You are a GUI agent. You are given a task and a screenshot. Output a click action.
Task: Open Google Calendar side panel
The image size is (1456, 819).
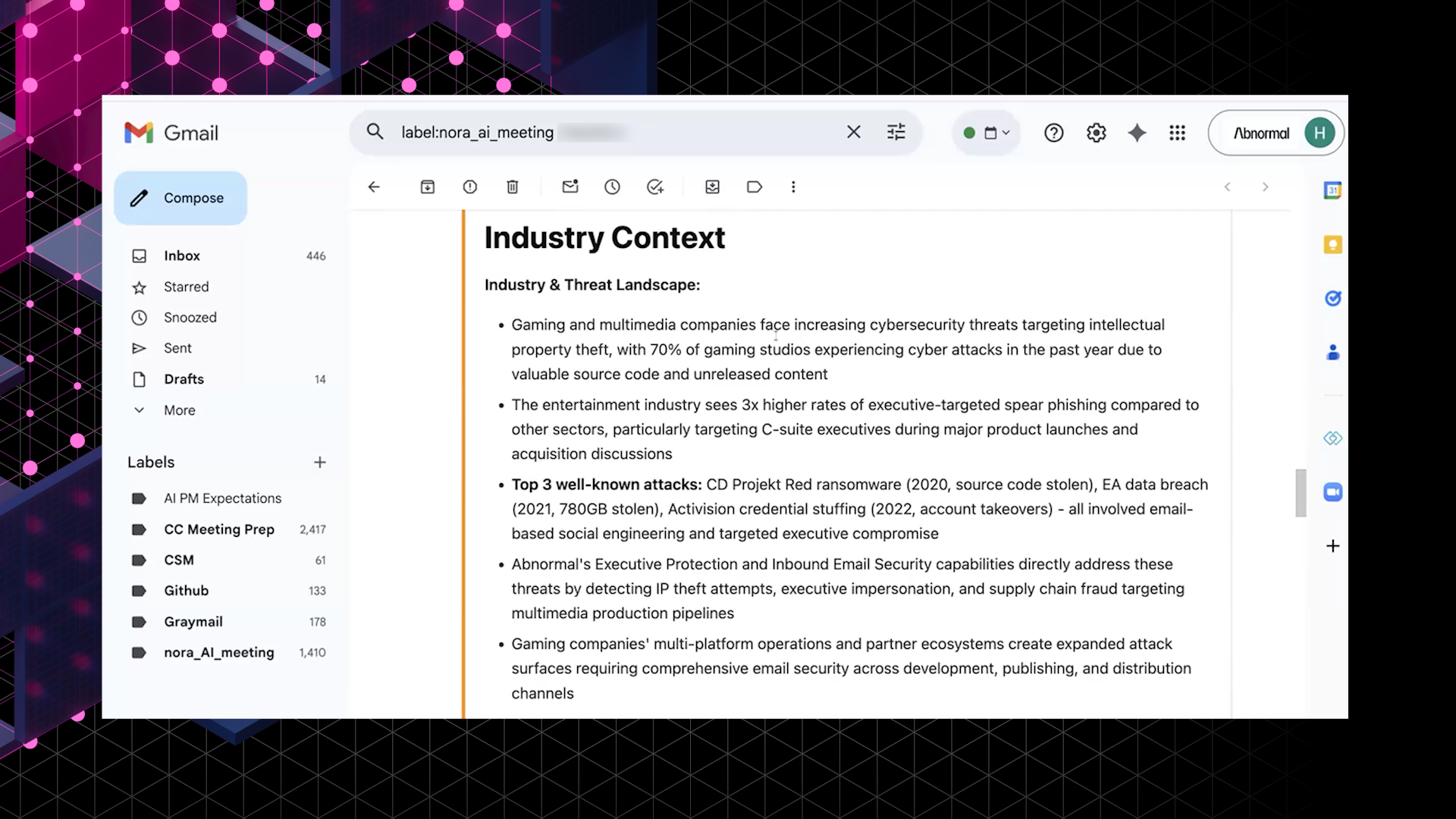coord(1332,190)
